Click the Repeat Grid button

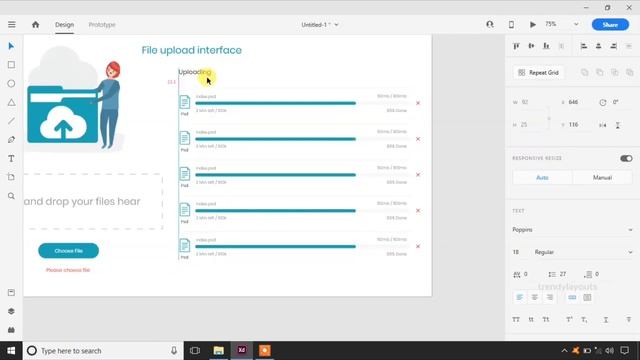pos(538,72)
